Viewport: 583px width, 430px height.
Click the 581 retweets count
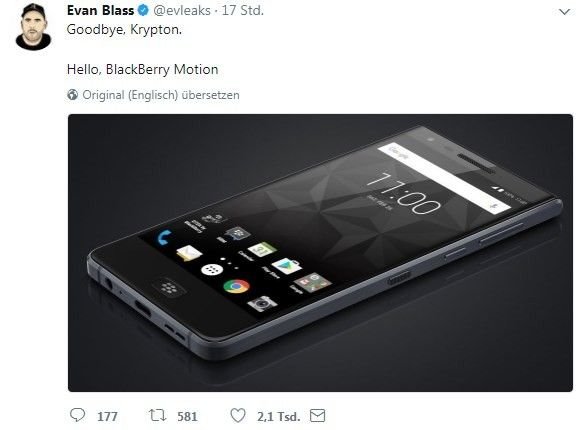click(187, 416)
